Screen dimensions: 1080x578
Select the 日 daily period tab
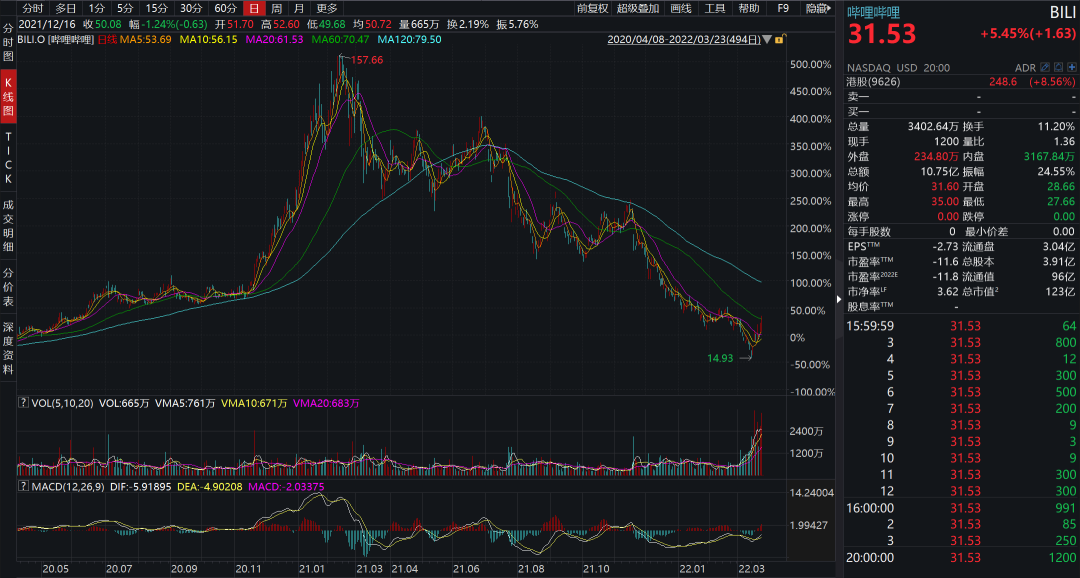click(254, 8)
